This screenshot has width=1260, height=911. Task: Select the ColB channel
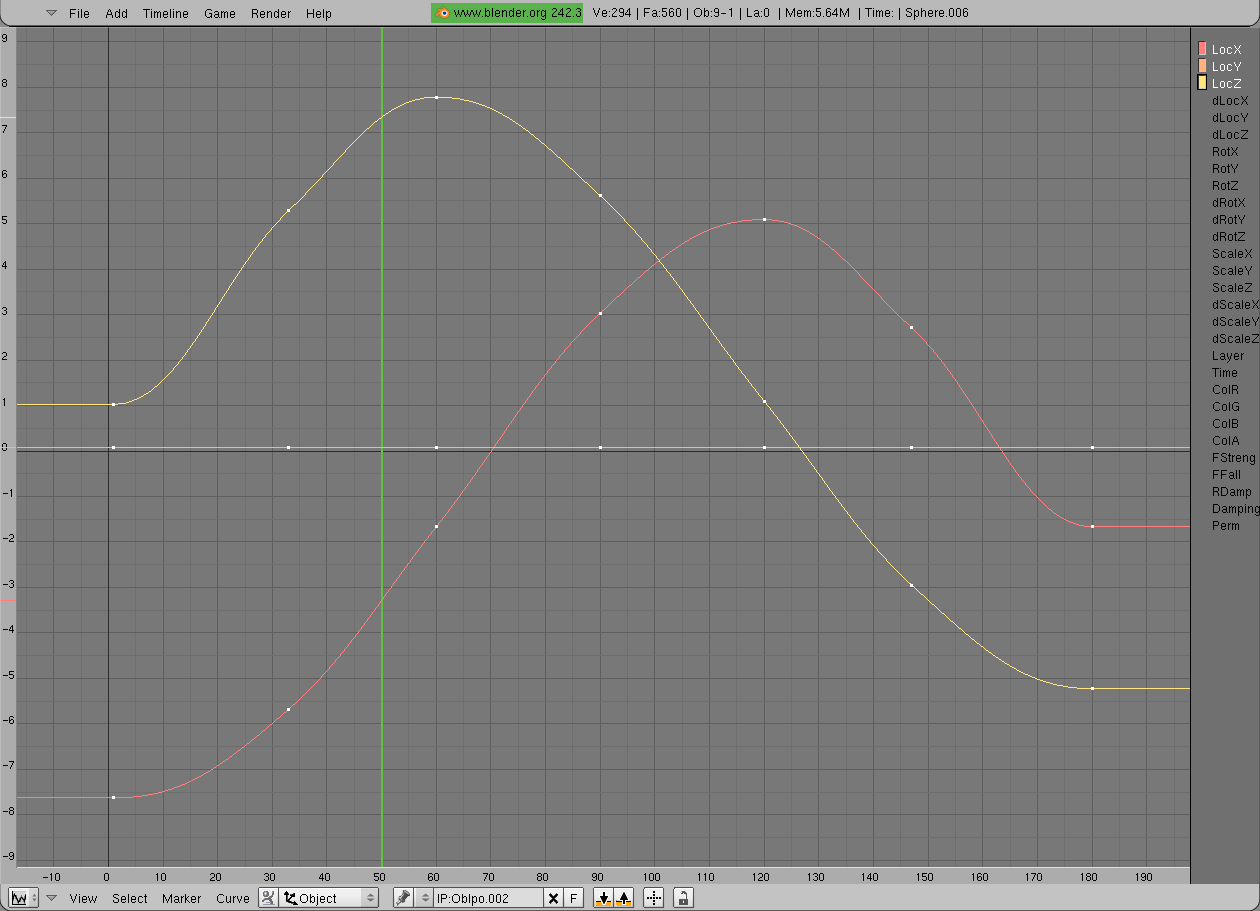click(1225, 423)
